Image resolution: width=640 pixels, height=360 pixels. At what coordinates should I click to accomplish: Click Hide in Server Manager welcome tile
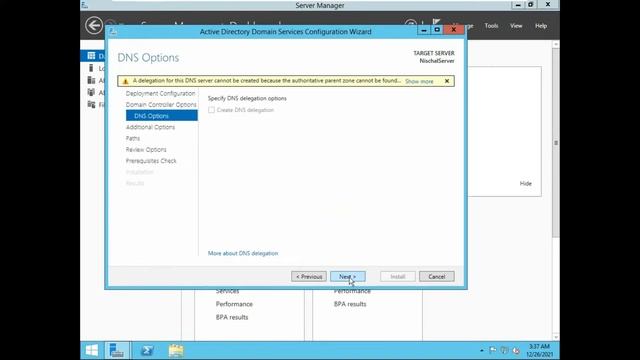point(525,183)
